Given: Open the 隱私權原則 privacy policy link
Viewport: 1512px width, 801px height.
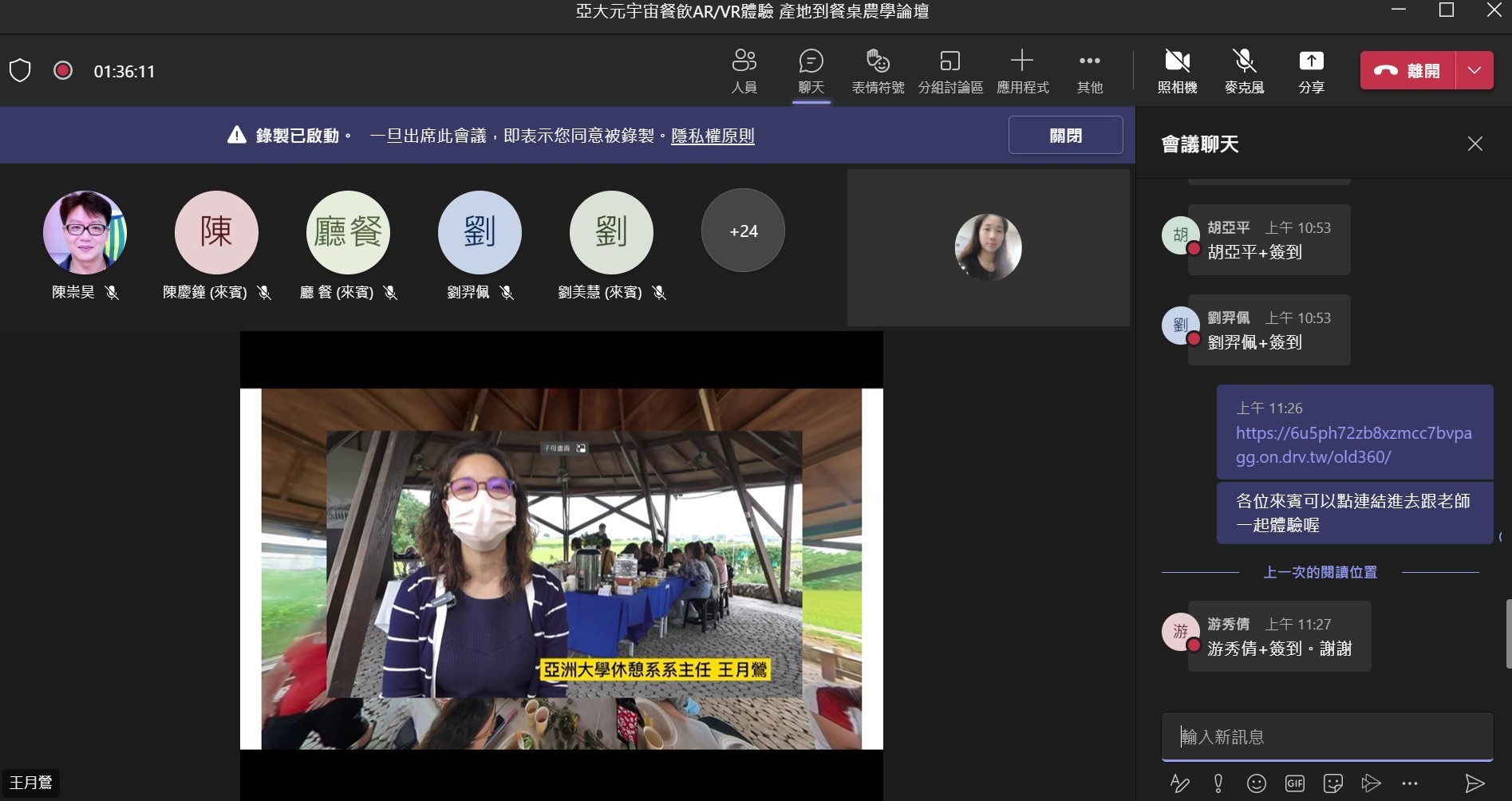Looking at the screenshot, I should 713,136.
